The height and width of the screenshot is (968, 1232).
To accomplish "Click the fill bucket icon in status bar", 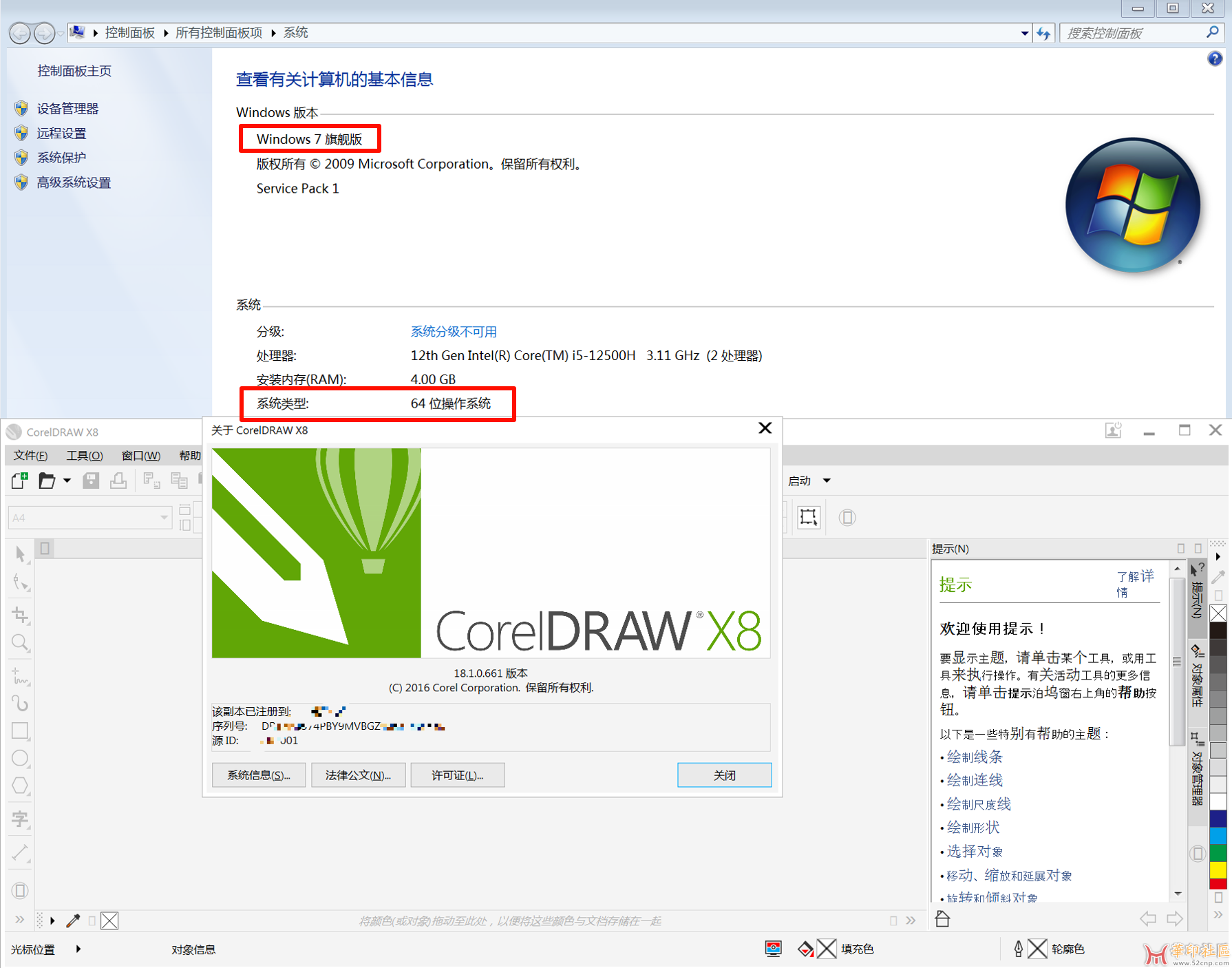I will click(x=805, y=949).
